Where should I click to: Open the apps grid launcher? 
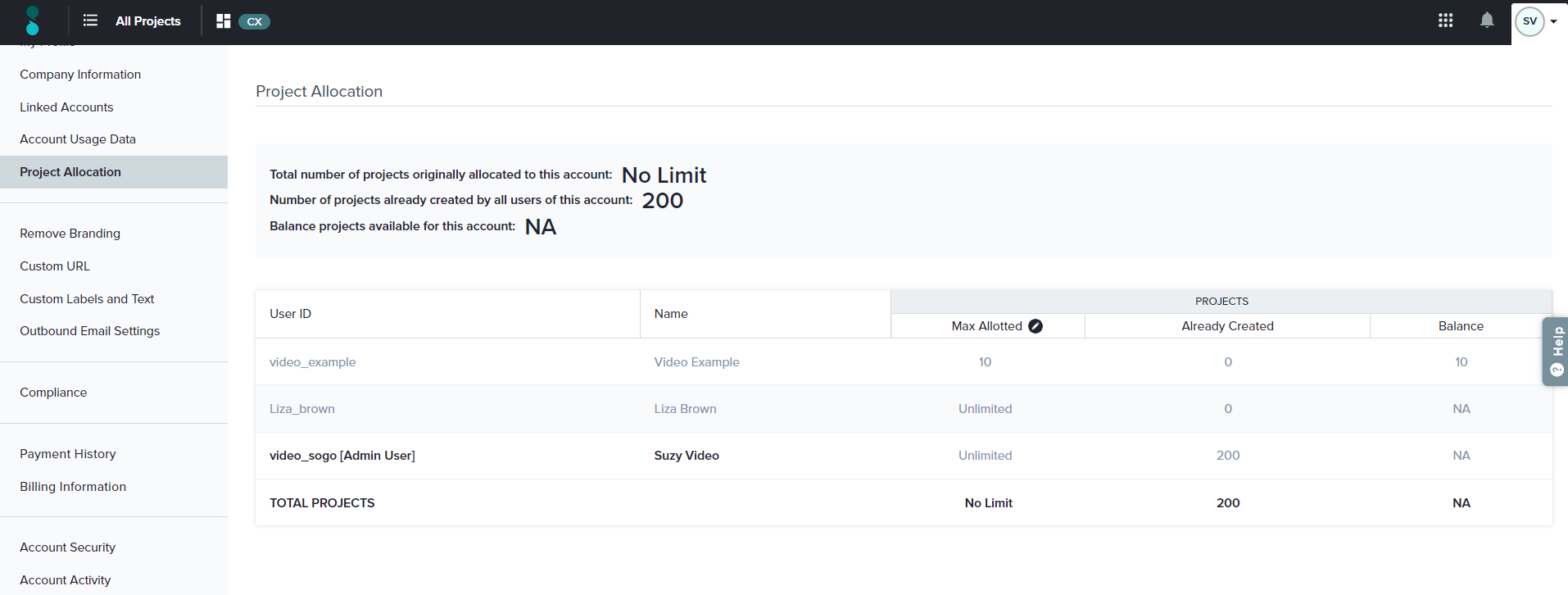coord(1445,20)
